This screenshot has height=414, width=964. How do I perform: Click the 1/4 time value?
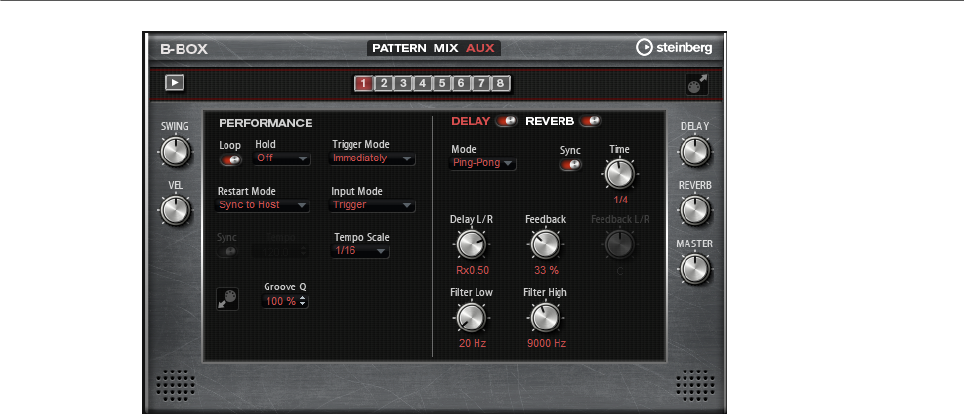(x=620, y=200)
